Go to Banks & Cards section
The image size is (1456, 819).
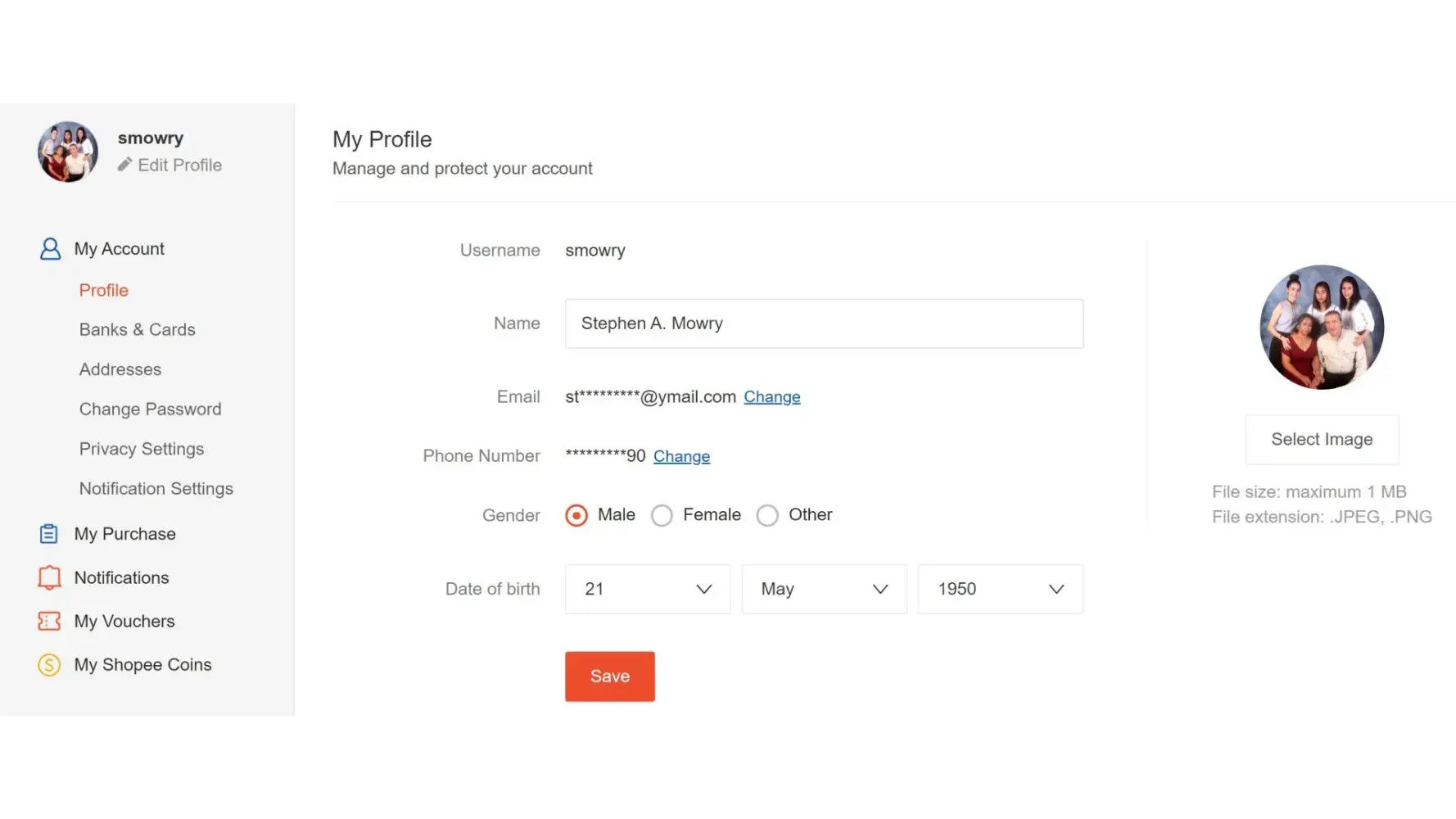pyautogui.click(x=137, y=329)
